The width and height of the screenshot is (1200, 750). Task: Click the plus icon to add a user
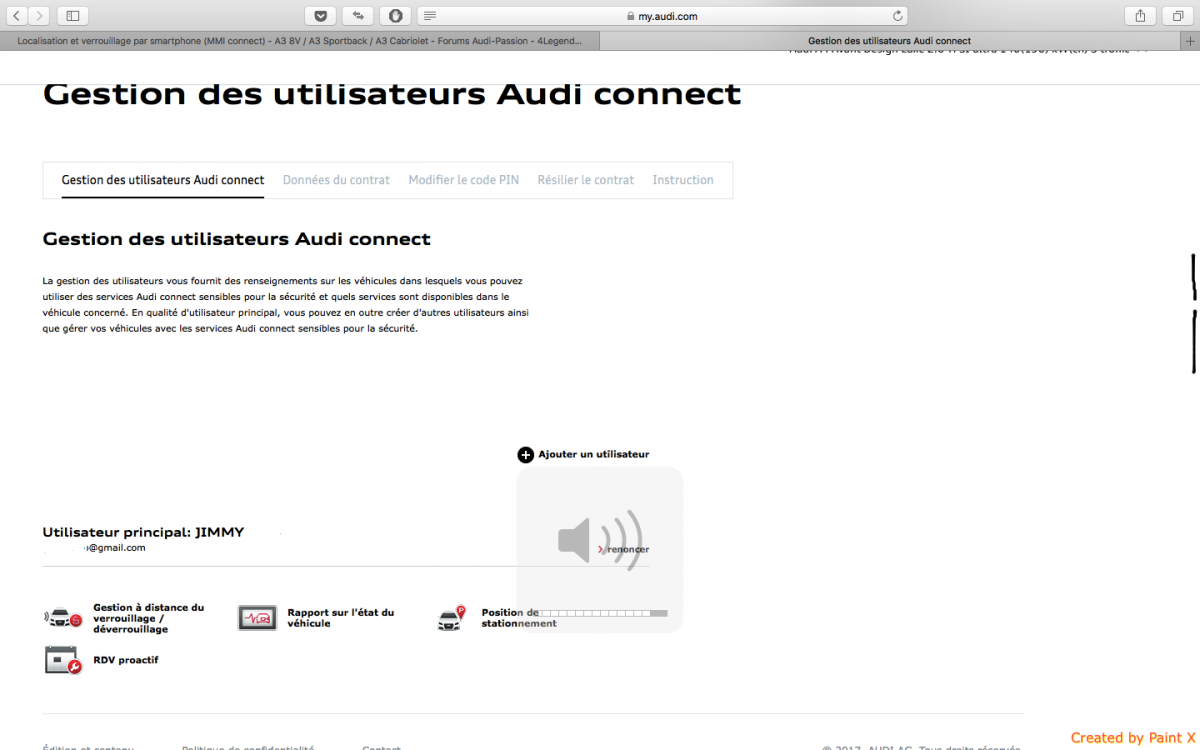(x=525, y=455)
